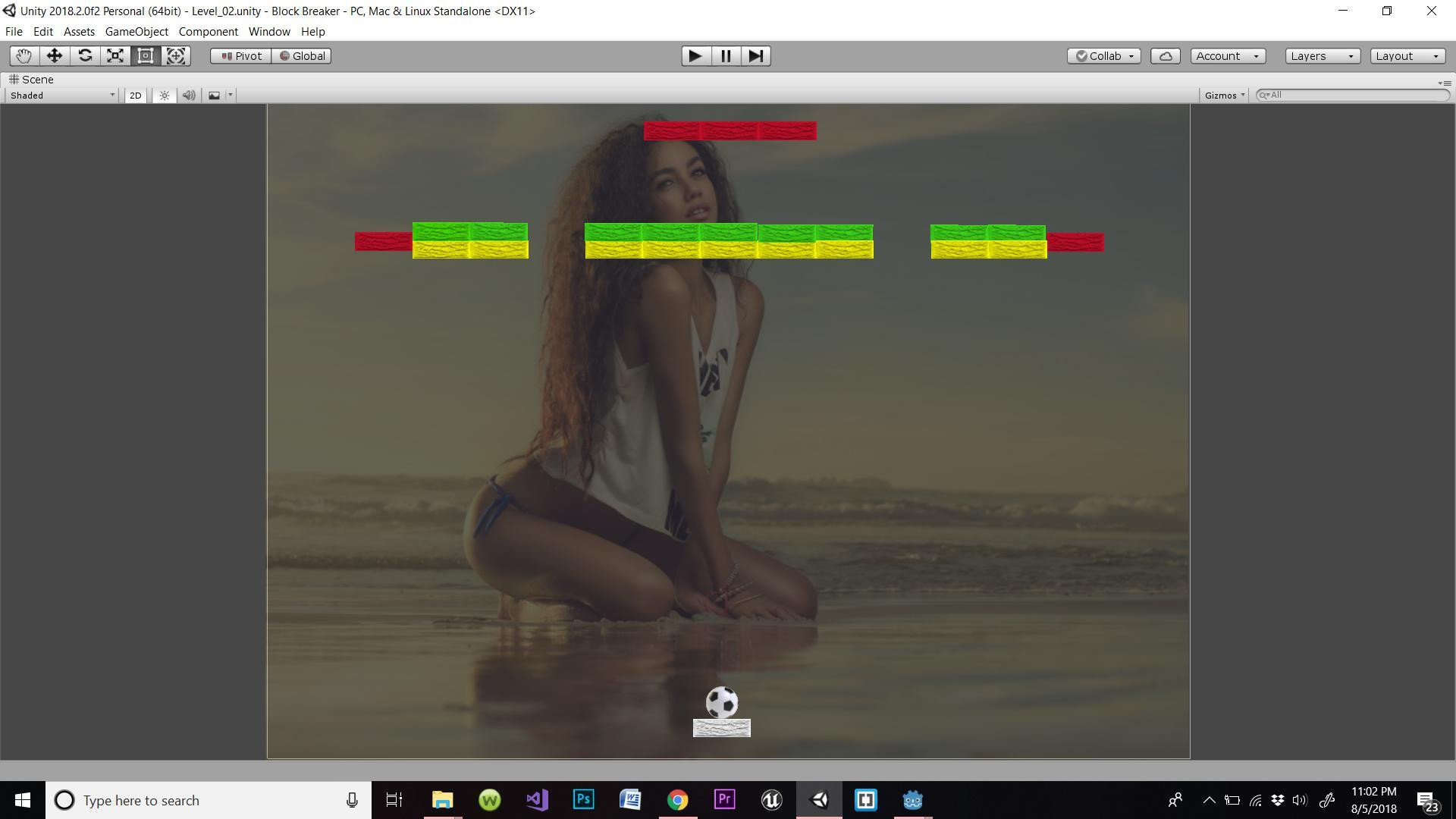This screenshot has width=1456, height=819.
Task: Select the white paddle object
Action: tap(722, 728)
